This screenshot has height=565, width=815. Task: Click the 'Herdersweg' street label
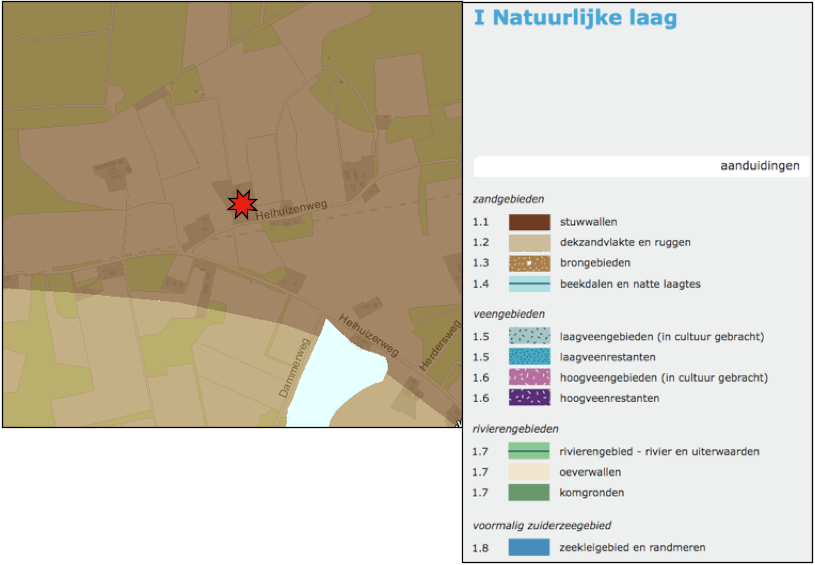(440, 345)
